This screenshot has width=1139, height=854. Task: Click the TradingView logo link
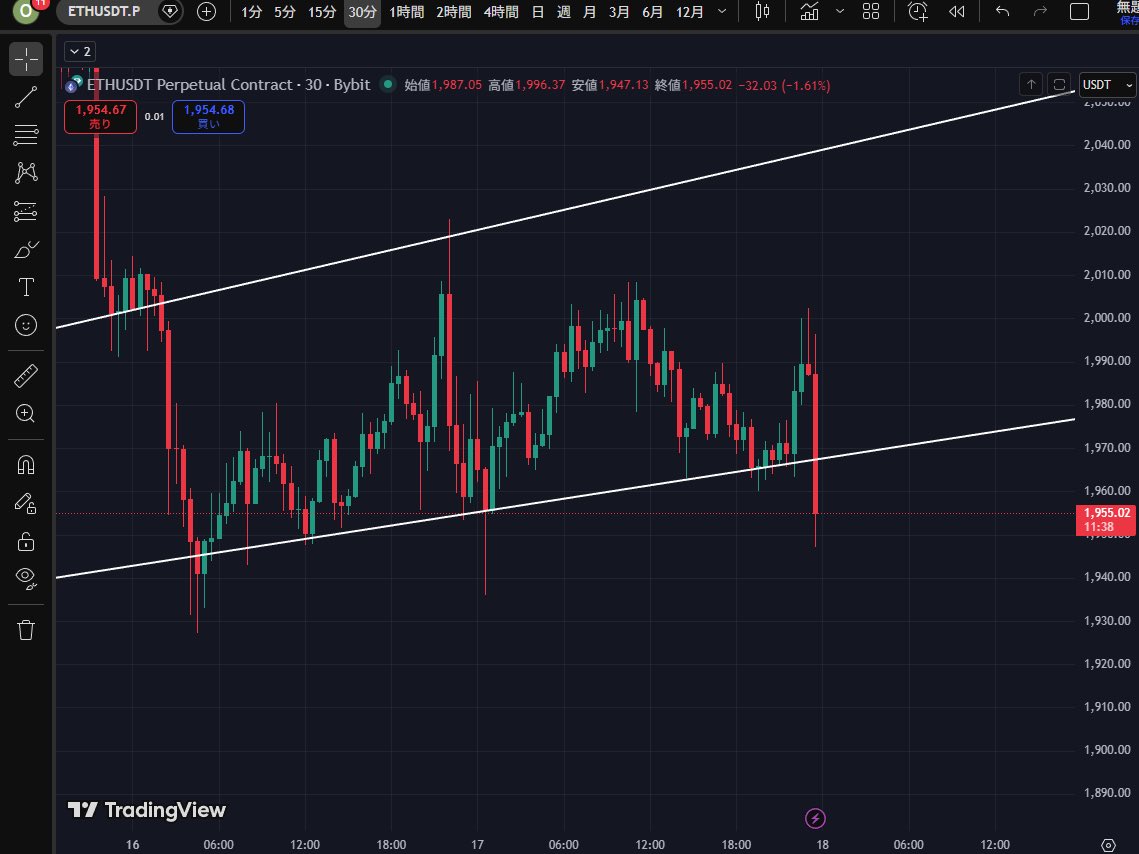point(147,810)
